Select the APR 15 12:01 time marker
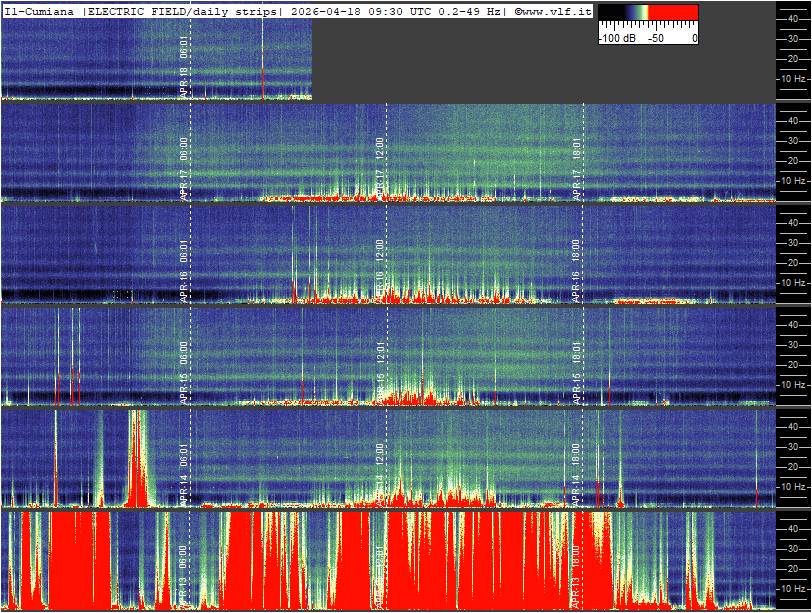Viewport: 812px width, 613px height. coord(380,372)
